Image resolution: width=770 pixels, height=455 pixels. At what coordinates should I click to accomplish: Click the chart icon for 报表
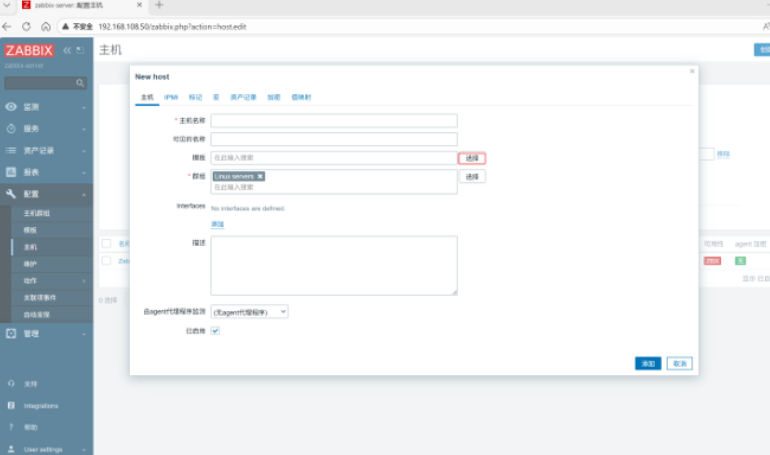[11, 172]
